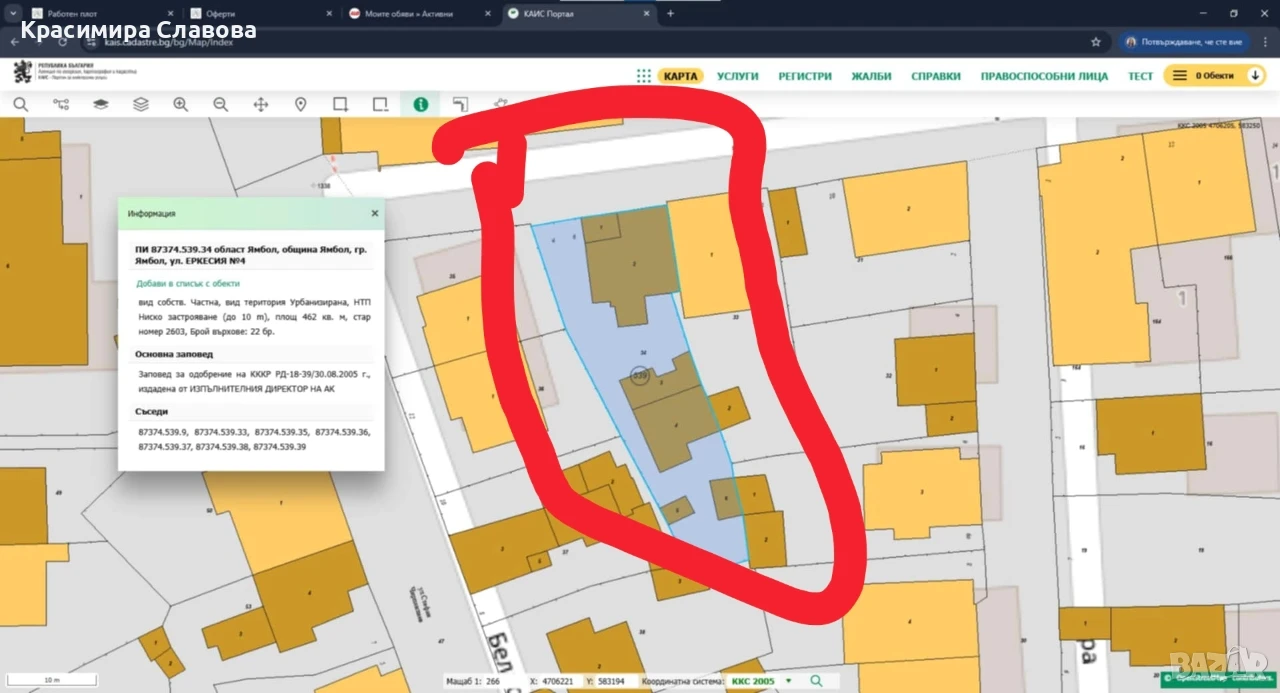Click the 'Основна заповед' heading in popup

[174, 354]
